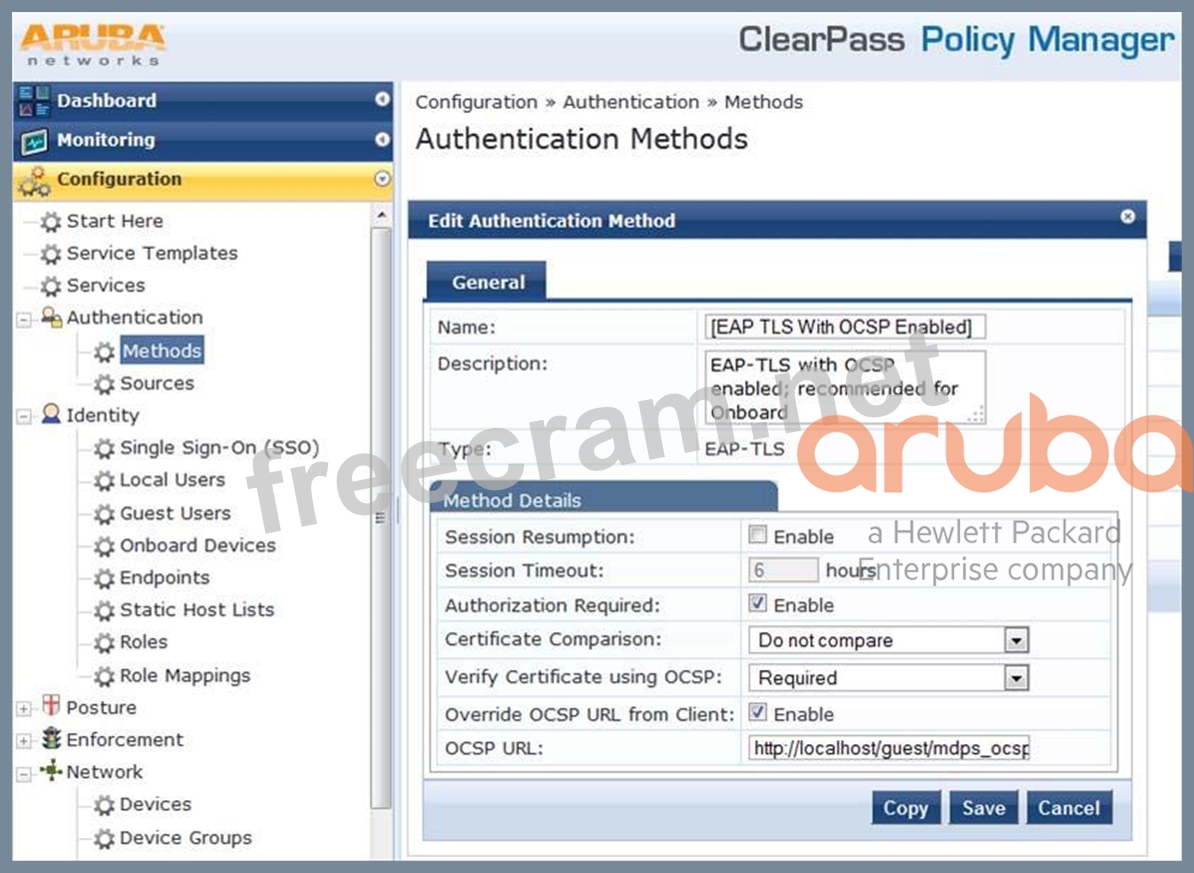The height and width of the screenshot is (873, 1194).
Task: Click the Identity person icon
Action: 51,414
